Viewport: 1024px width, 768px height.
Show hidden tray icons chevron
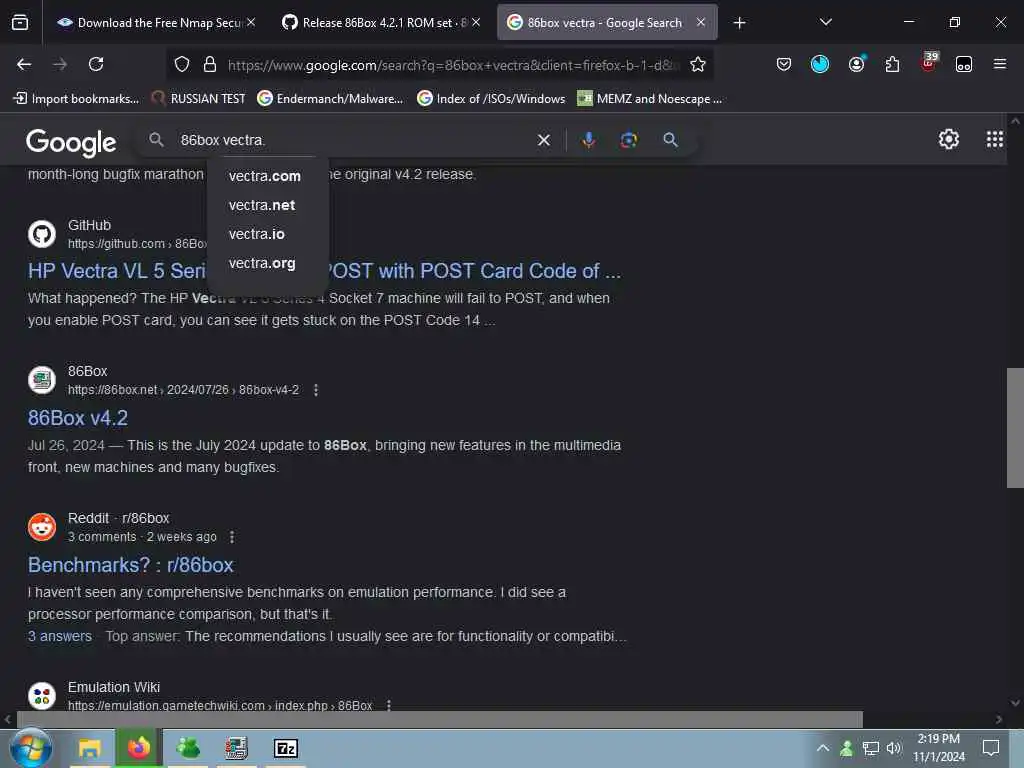[x=823, y=748]
